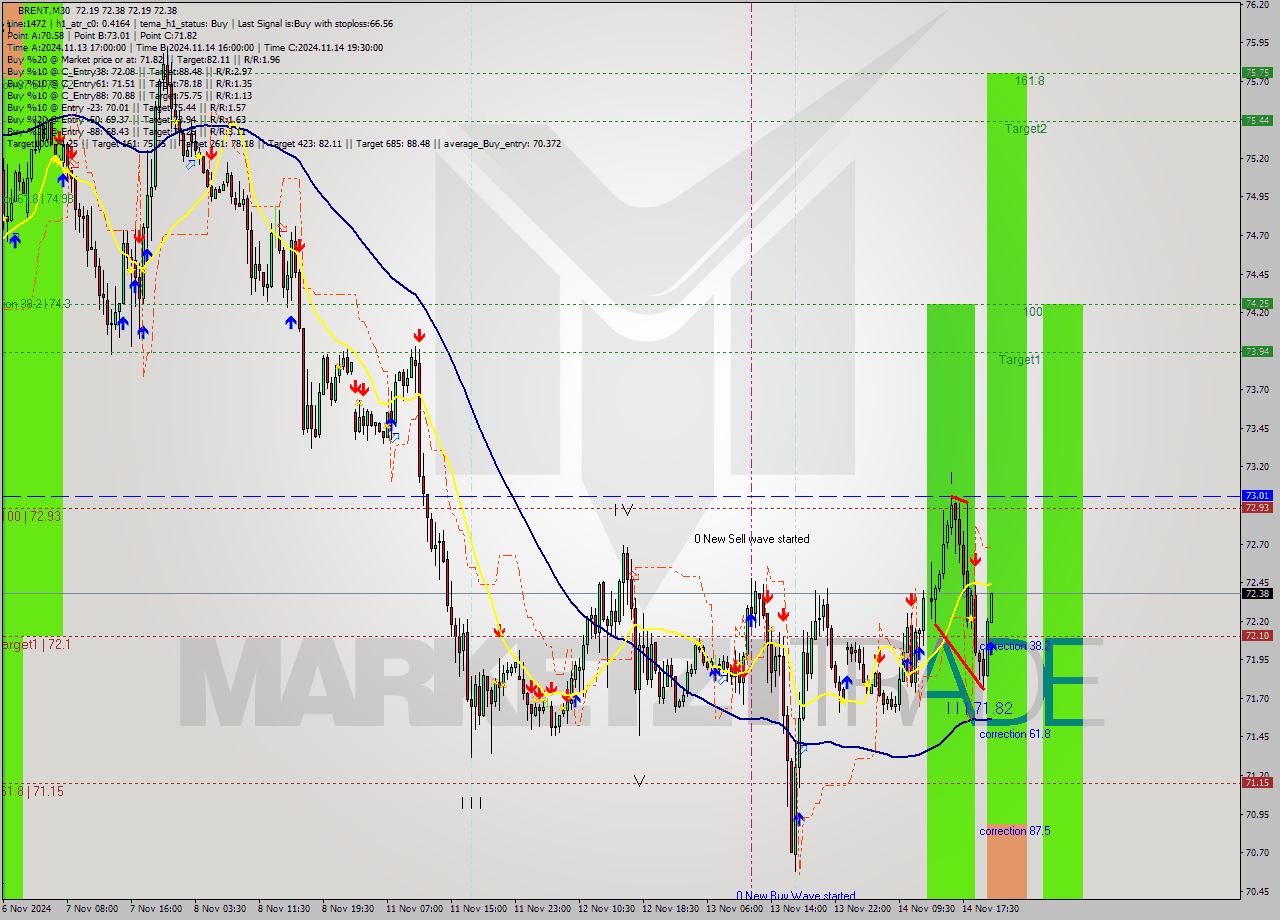This screenshot has width=1280, height=920.
Task: Click the '11 Nov 23:00' time label
Action: 541,909
